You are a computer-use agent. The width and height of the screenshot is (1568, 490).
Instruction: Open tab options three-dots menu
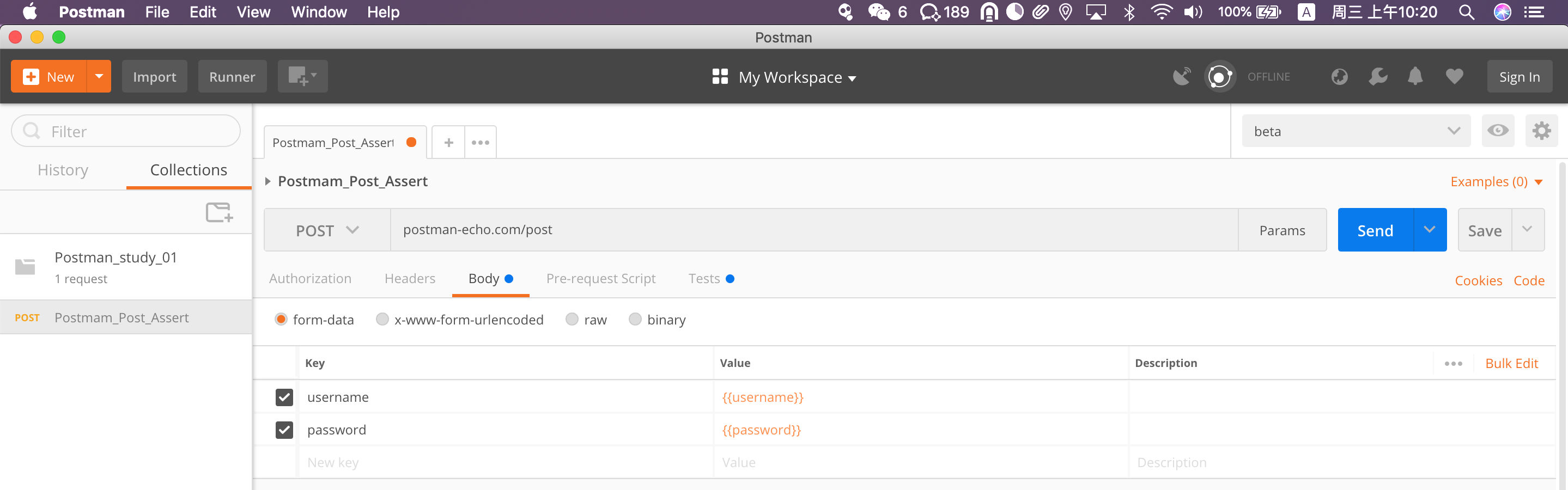click(x=480, y=142)
